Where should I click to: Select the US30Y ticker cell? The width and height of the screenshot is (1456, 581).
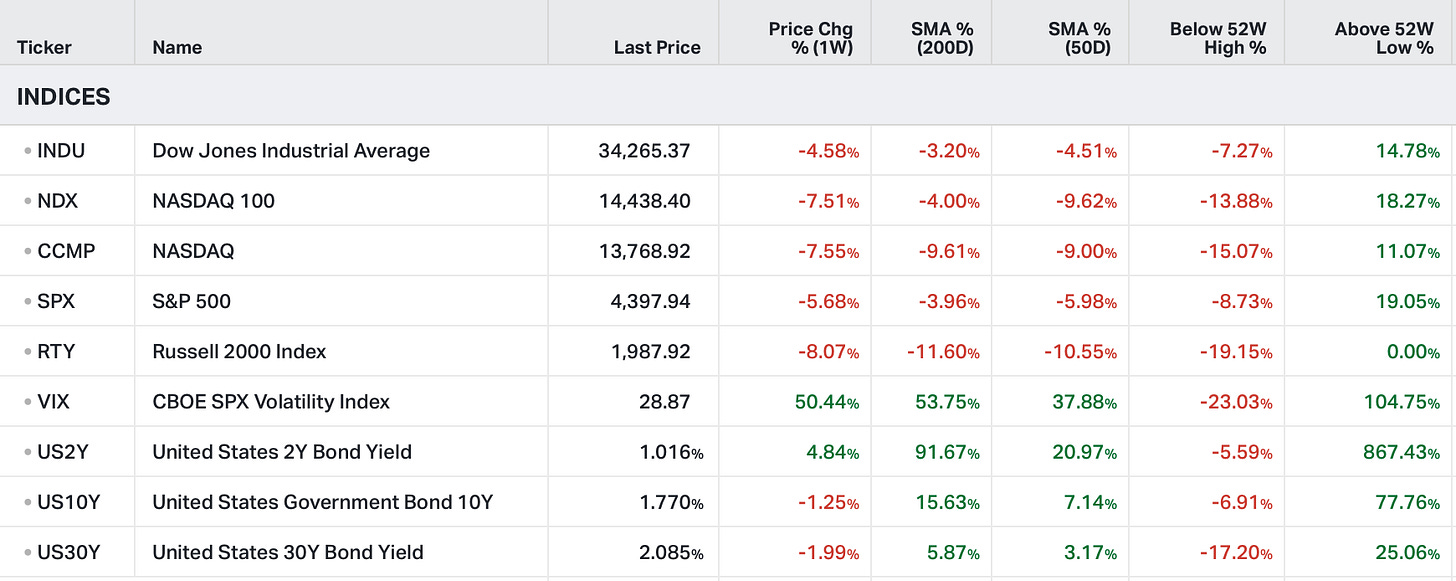[68, 551]
